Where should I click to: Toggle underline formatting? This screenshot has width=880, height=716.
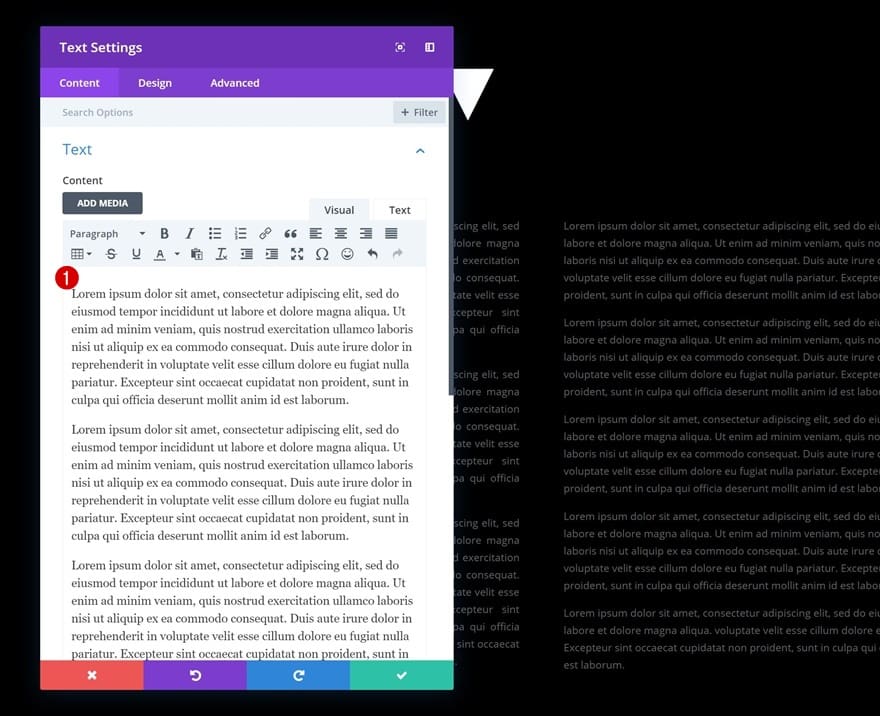(x=136, y=254)
